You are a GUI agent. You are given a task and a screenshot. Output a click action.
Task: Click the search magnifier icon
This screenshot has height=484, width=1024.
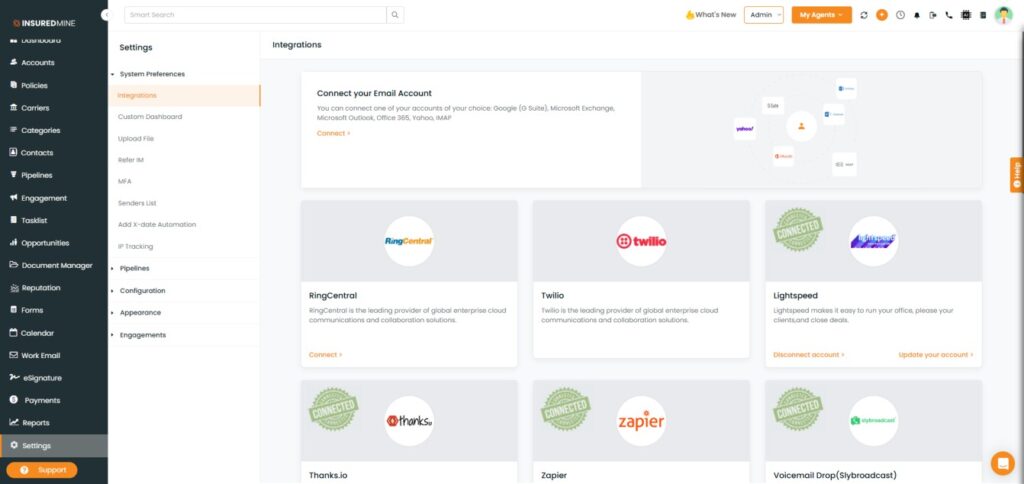(x=396, y=15)
